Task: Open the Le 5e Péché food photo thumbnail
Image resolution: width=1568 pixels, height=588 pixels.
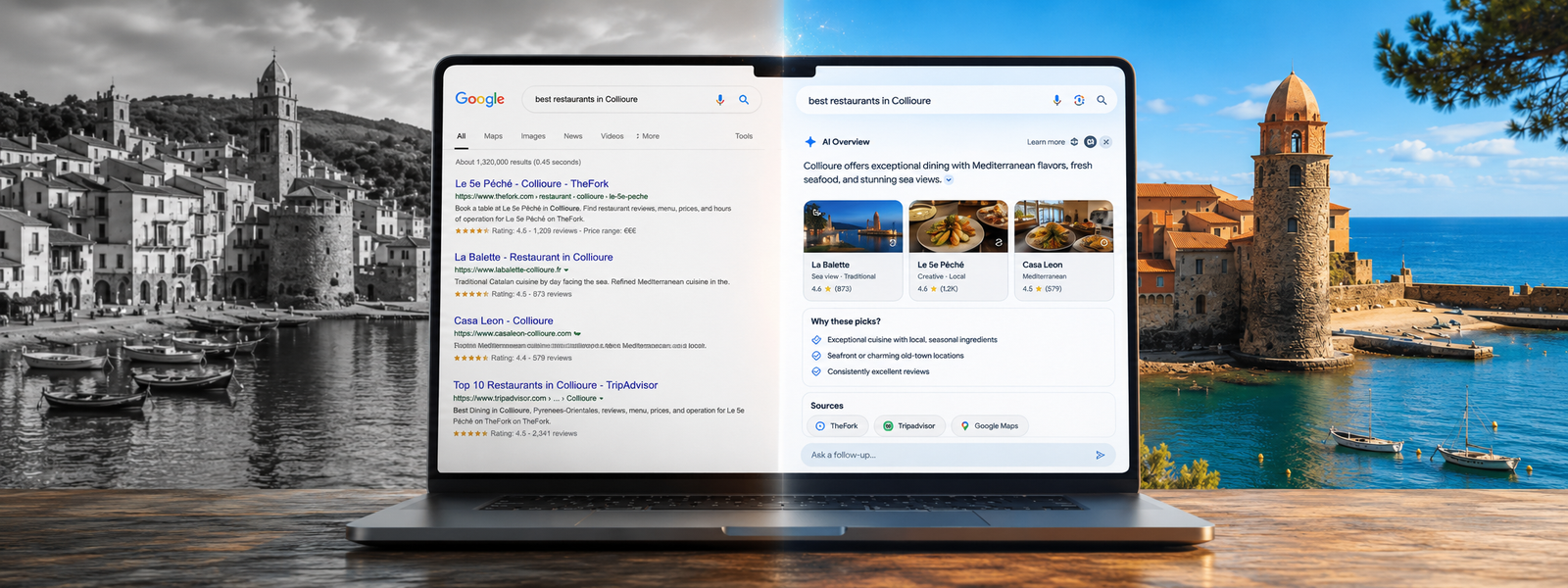Action: pos(958,226)
